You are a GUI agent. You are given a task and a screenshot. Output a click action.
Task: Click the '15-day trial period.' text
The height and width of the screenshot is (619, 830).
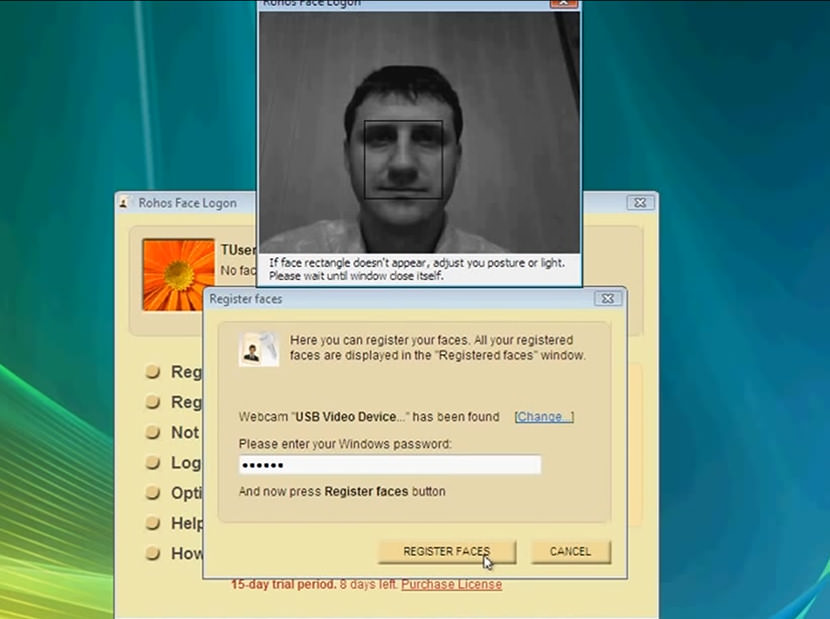pyautogui.click(x=284, y=585)
